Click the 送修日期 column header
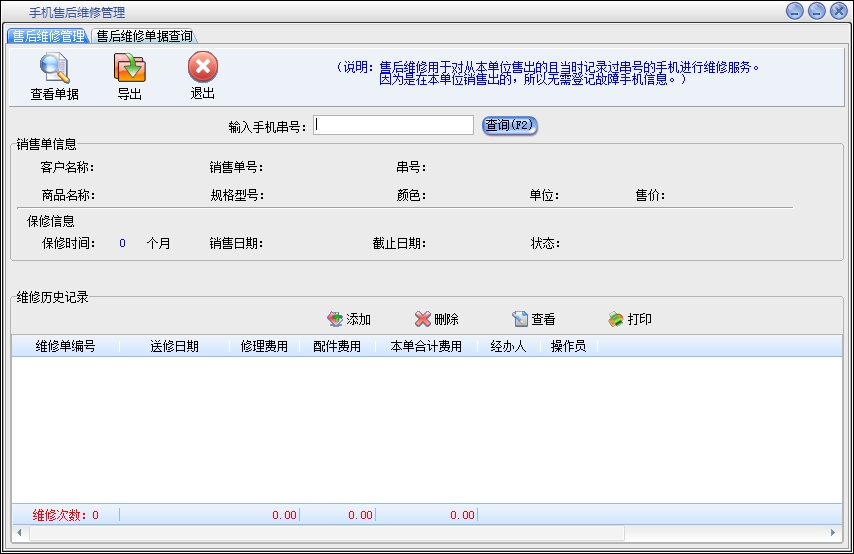This screenshot has width=854, height=554. 174,347
